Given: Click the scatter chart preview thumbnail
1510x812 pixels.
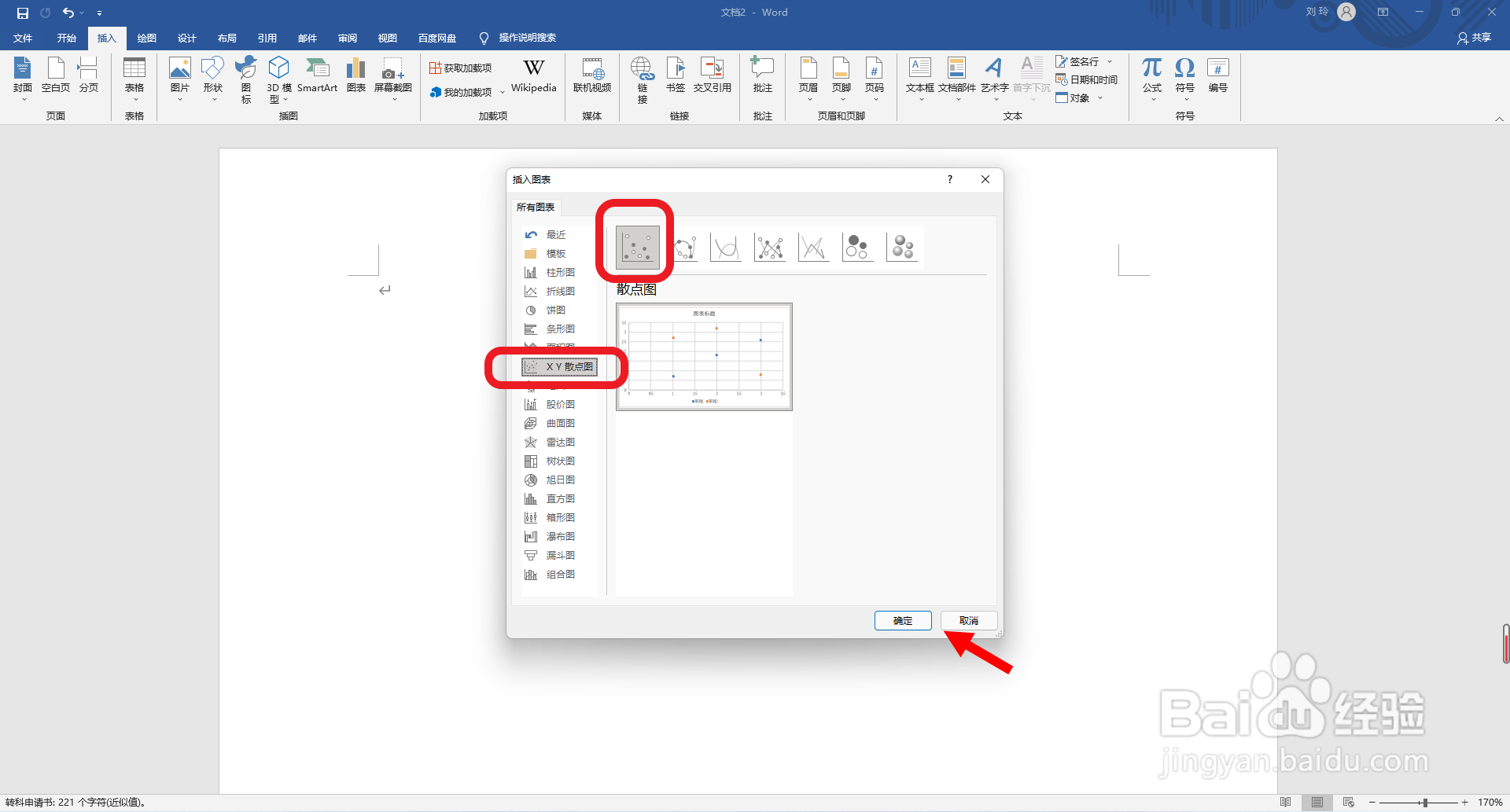Looking at the screenshot, I should coord(704,356).
